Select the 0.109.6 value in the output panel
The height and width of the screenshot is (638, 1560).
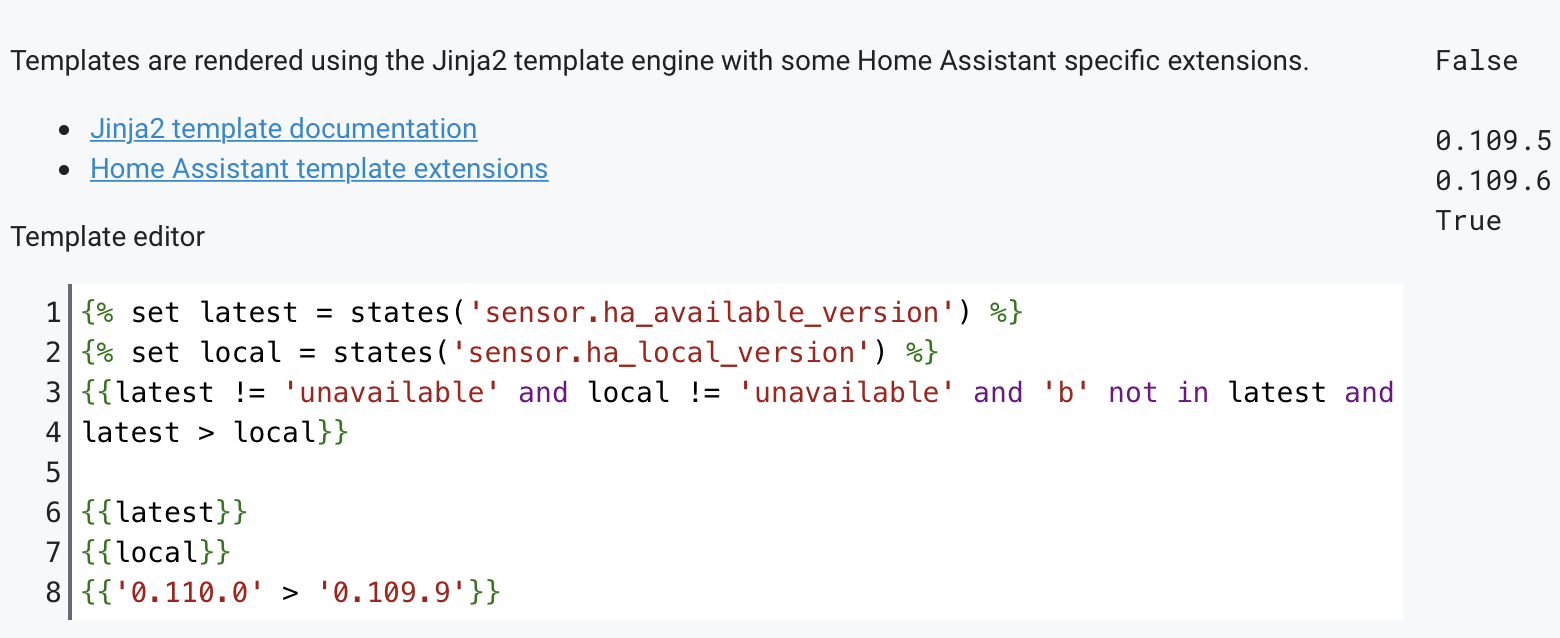1493,181
